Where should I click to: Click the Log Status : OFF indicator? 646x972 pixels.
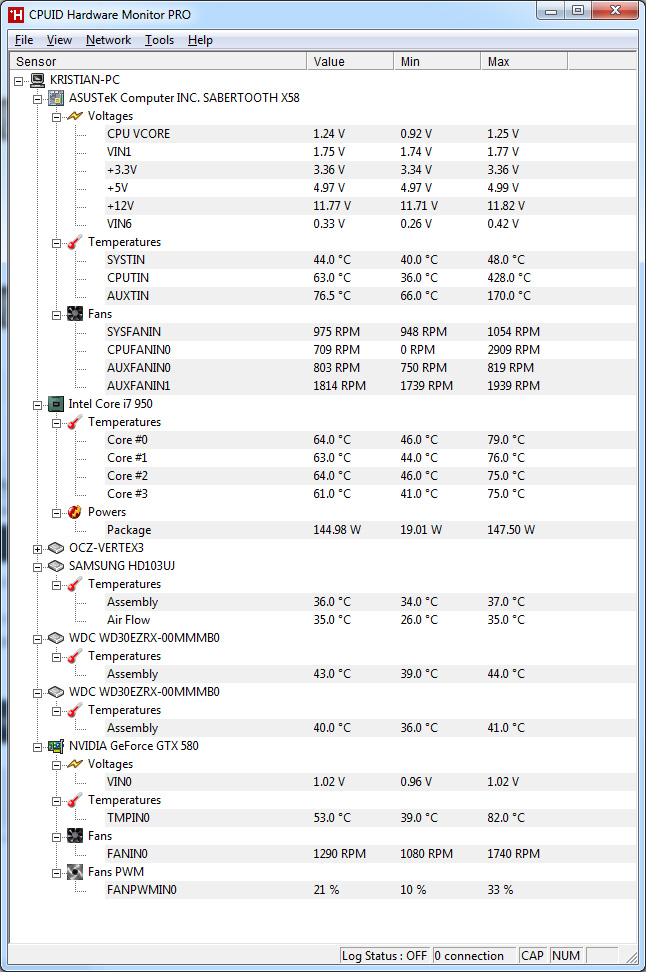click(385, 955)
